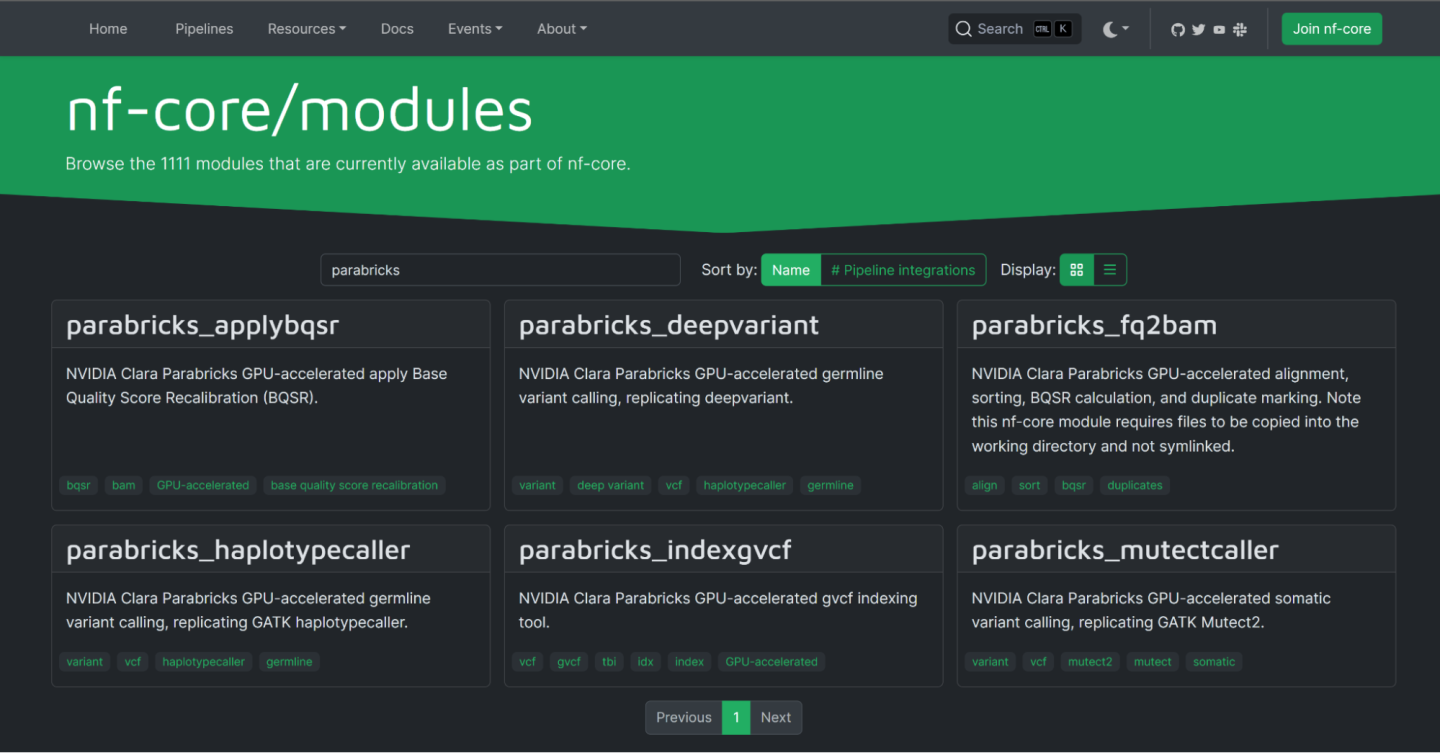
Task: Switch display to grid view icon
Action: (x=1076, y=269)
